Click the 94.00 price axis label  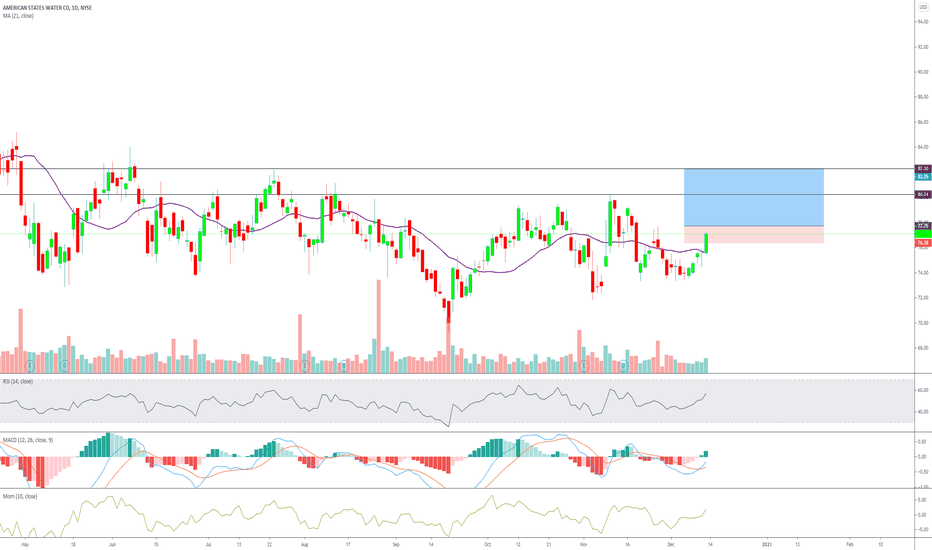click(x=922, y=21)
